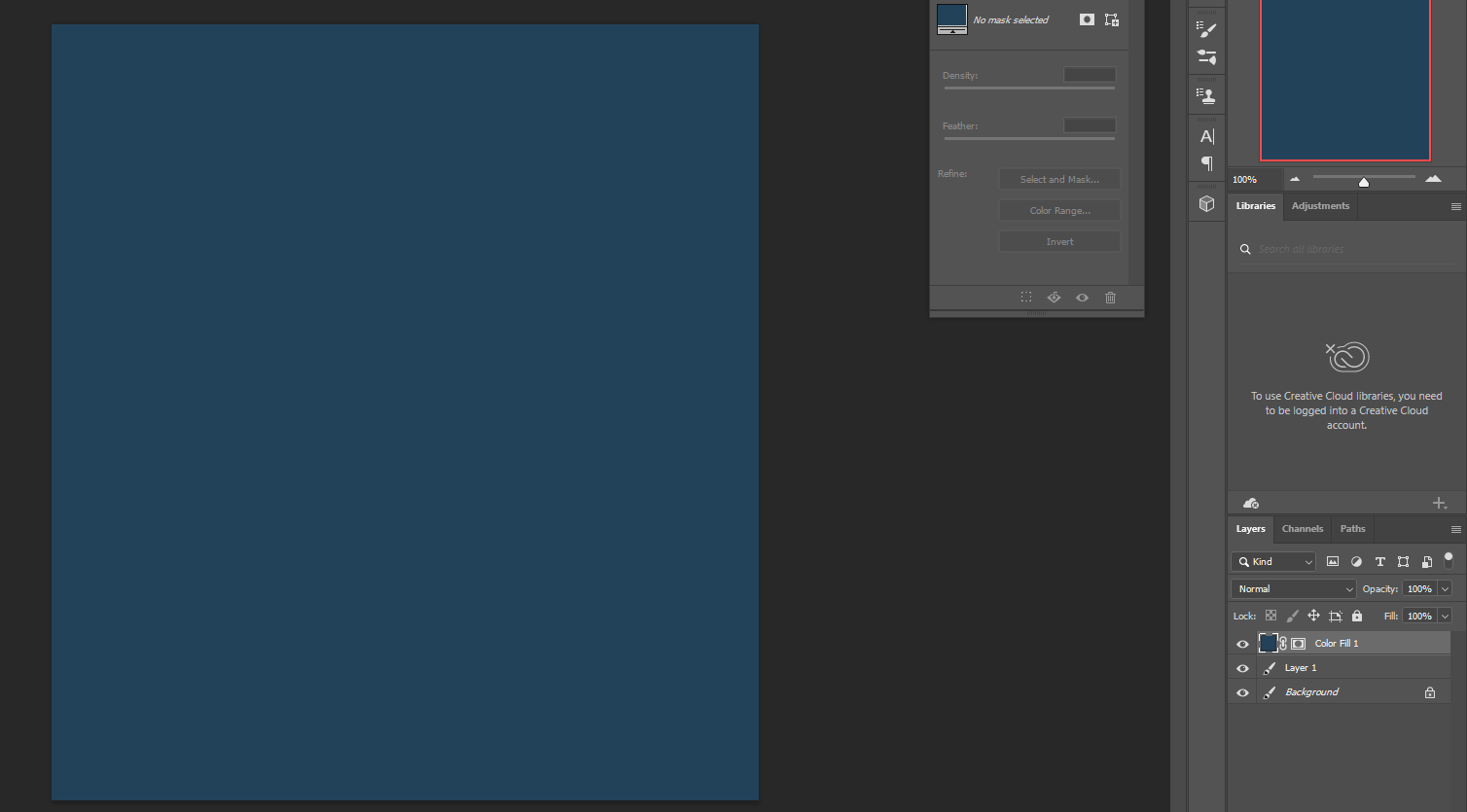Filter layers by type (T) icon

[1379, 562]
